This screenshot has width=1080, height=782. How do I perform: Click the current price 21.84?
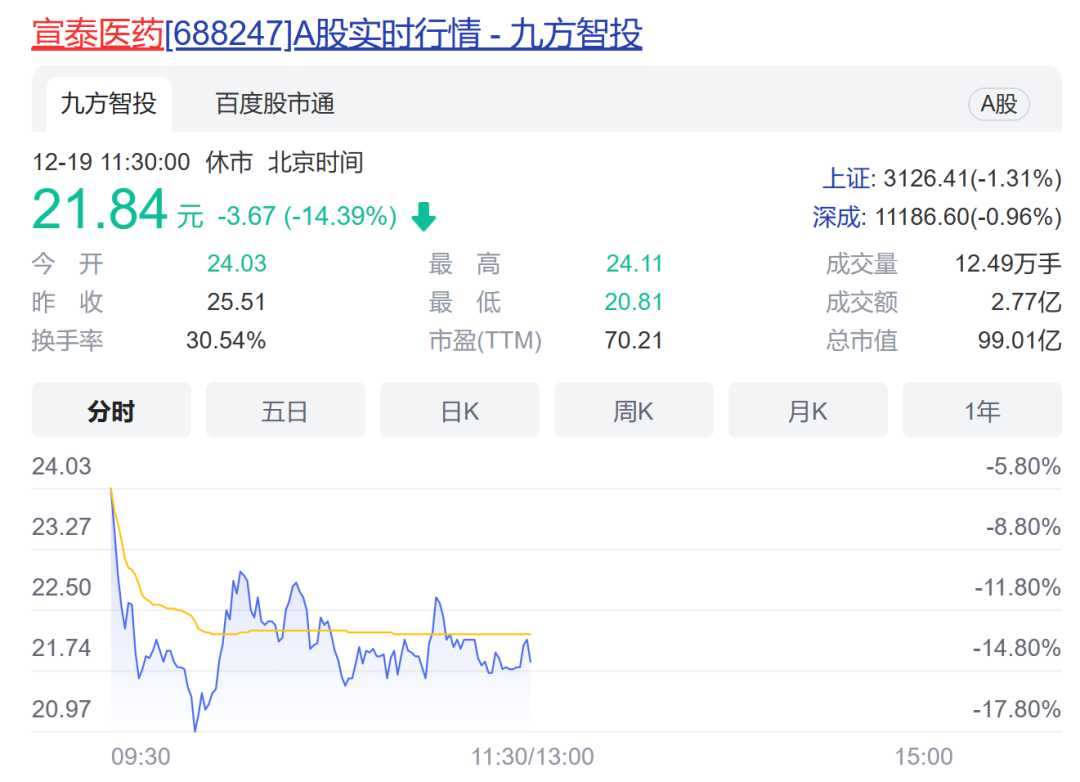click(x=100, y=209)
